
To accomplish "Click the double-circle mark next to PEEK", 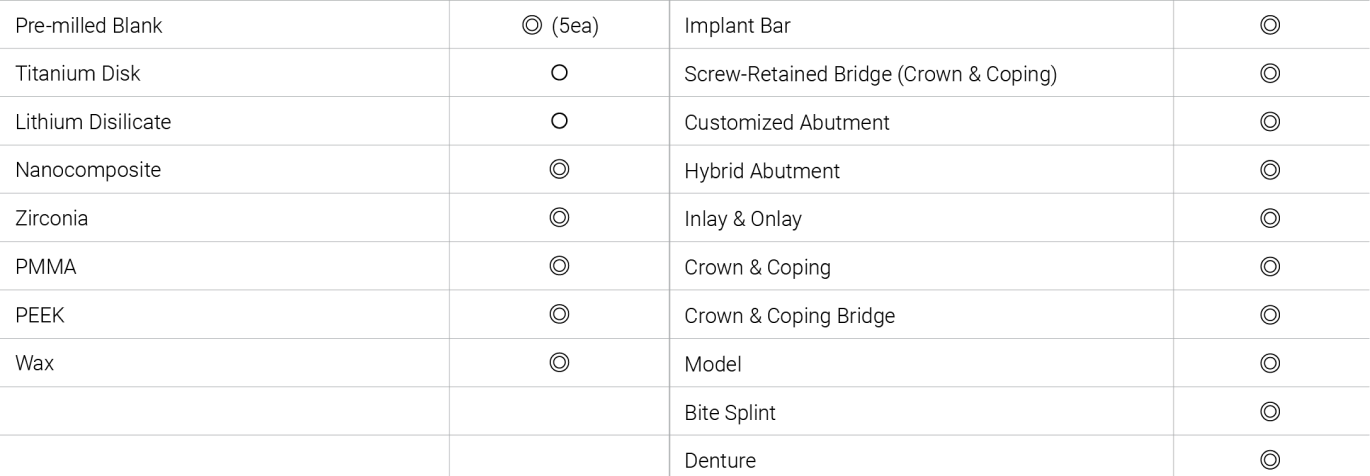I will pyautogui.click(x=559, y=314).
